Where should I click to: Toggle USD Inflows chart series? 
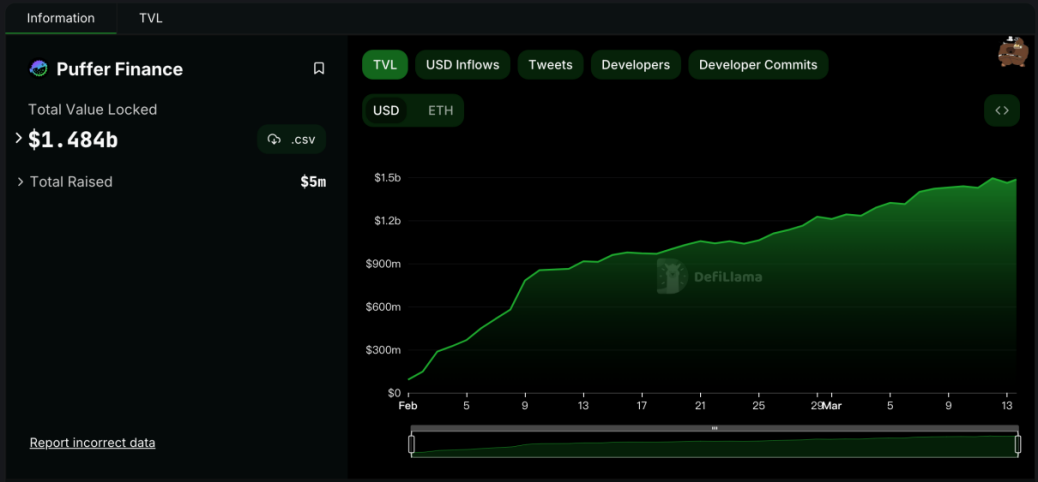tap(462, 65)
